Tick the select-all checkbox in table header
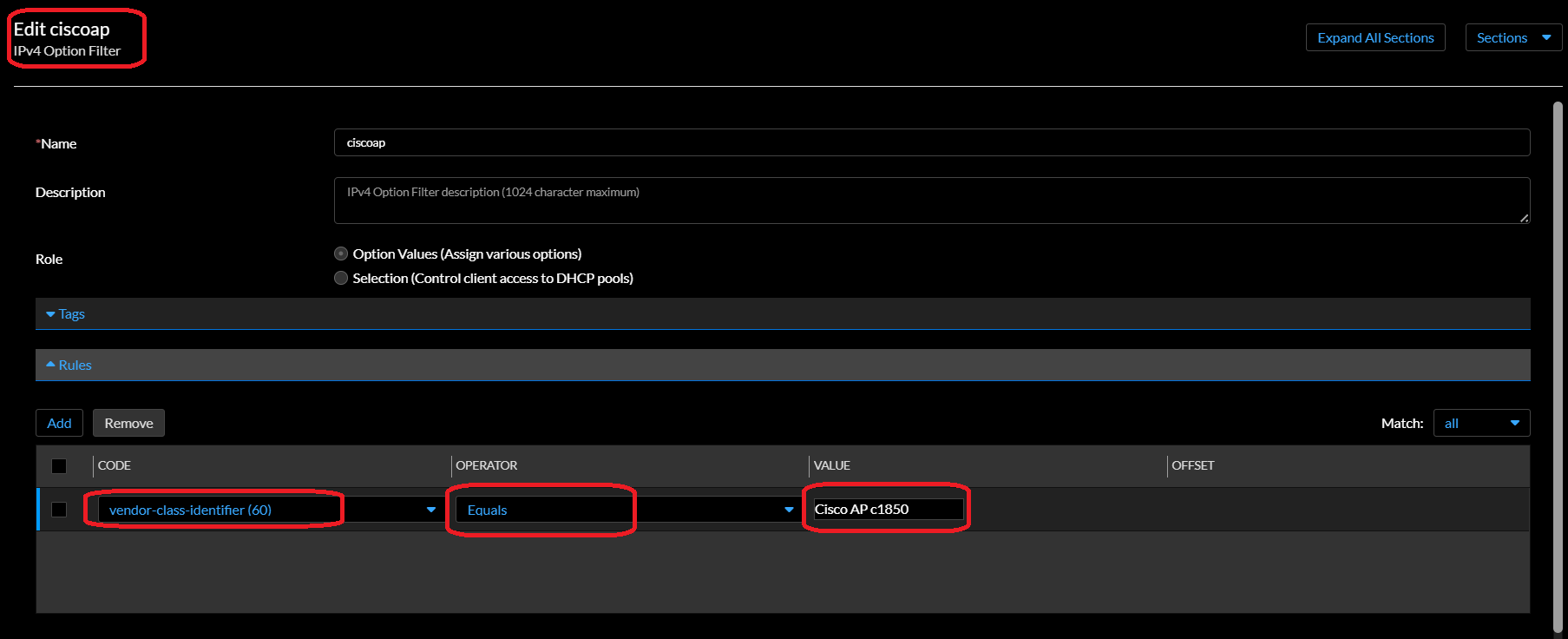Screen dimensions: 1568x639 [x=59, y=466]
